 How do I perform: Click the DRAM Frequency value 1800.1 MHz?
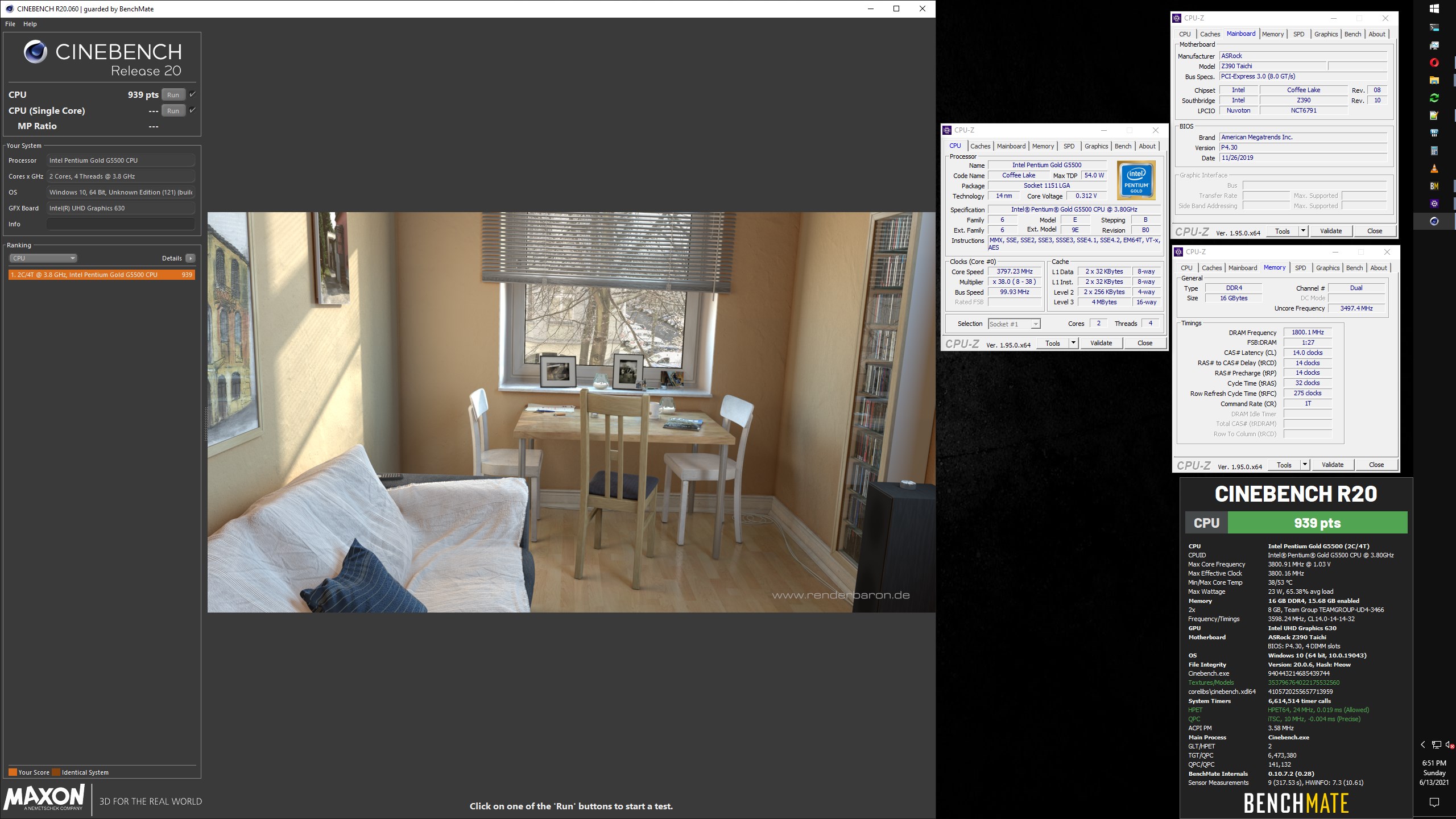1307,333
